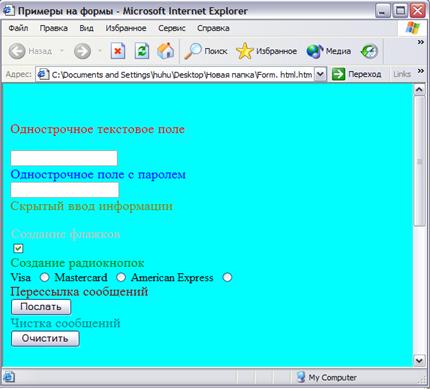Refresh the page with green arrows icon

pos(142,51)
